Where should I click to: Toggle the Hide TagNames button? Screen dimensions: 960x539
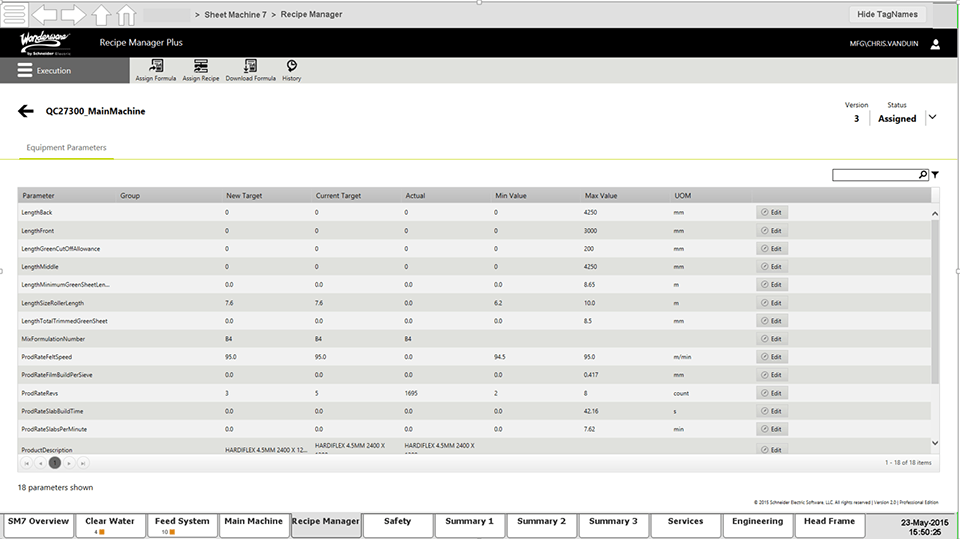tap(887, 14)
